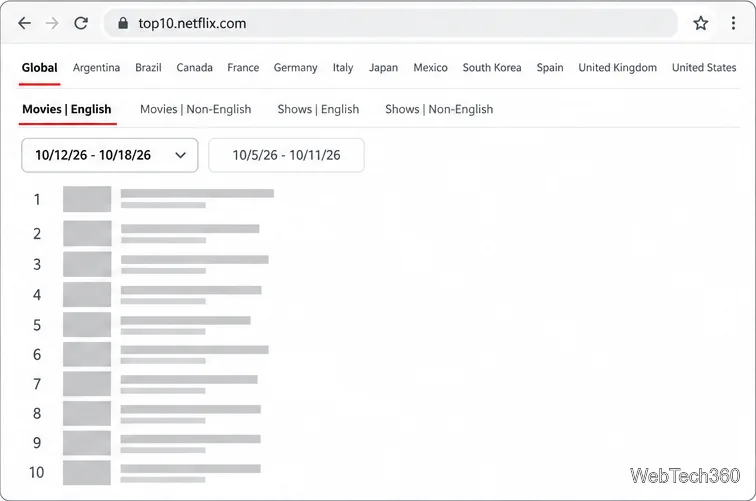Go back using the browser back arrow
756x501 pixels.
pos(24,23)
